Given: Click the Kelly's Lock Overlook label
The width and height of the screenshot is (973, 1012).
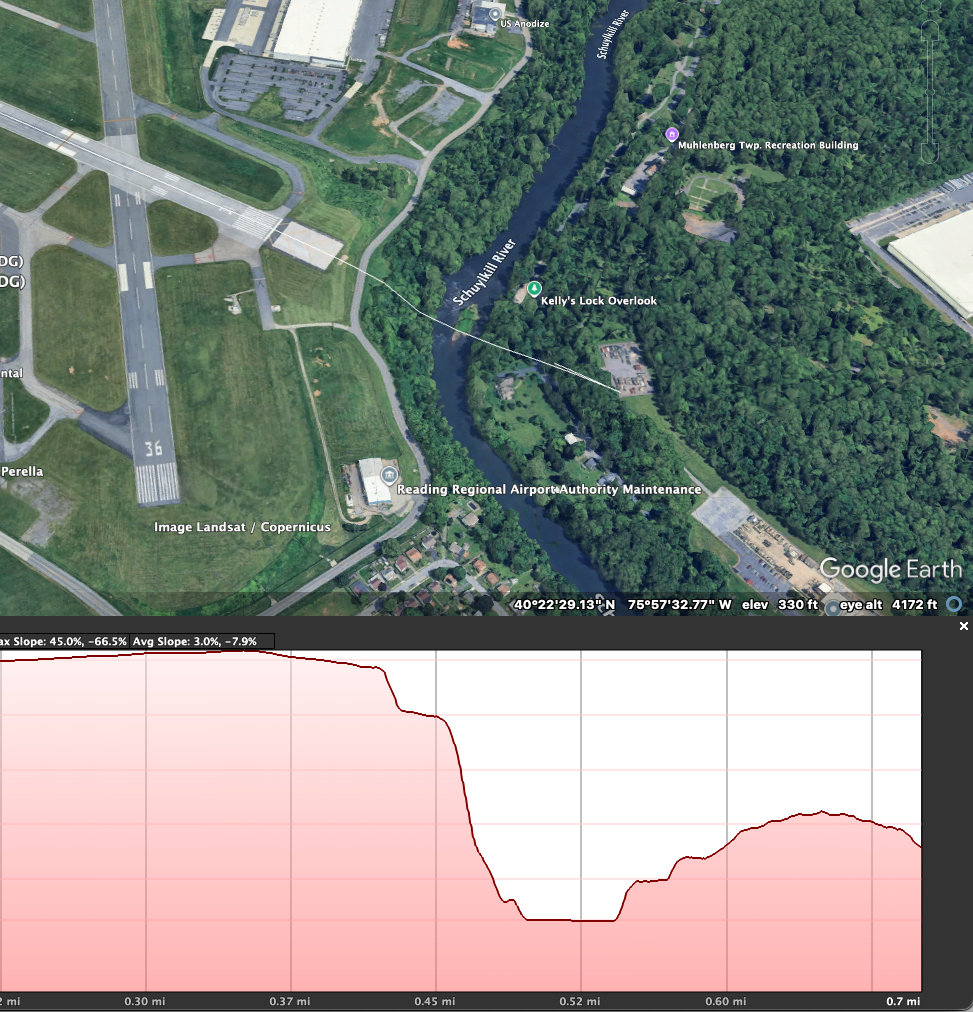Looking at the screenshot, I should click(599, 301).
